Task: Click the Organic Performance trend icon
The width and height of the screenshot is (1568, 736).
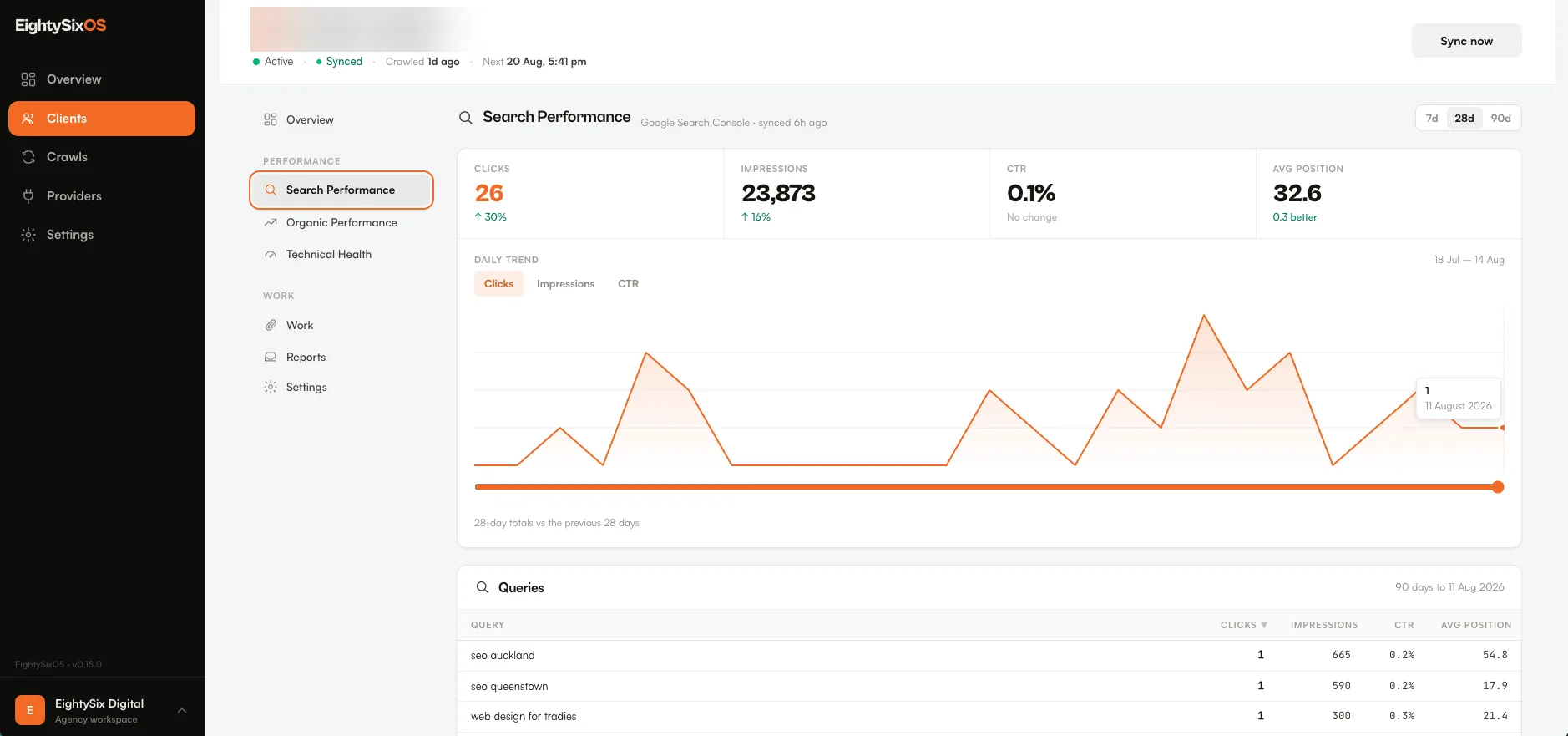Action: tap(271, 222)
